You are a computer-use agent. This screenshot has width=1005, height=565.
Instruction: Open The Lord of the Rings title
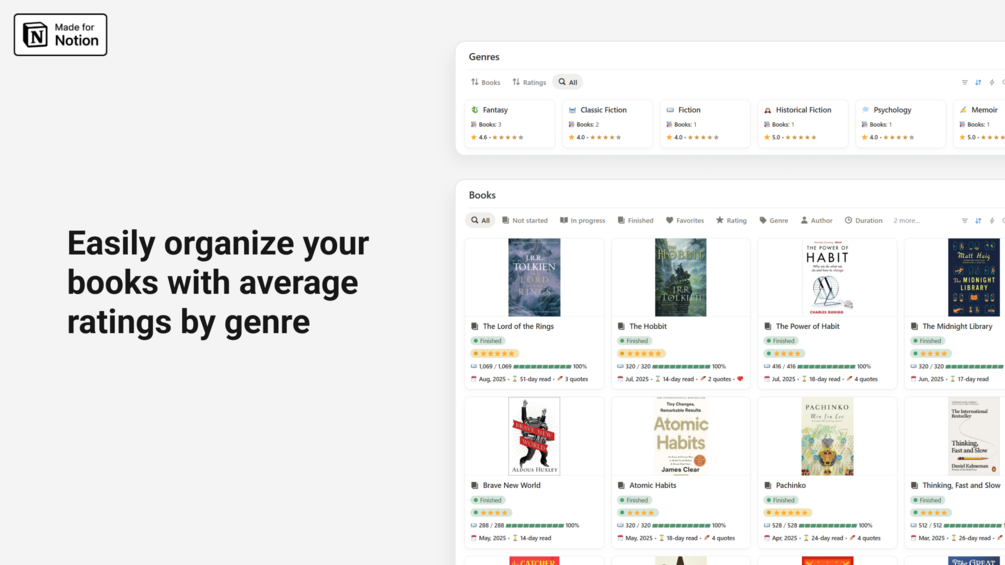point(518,326)
